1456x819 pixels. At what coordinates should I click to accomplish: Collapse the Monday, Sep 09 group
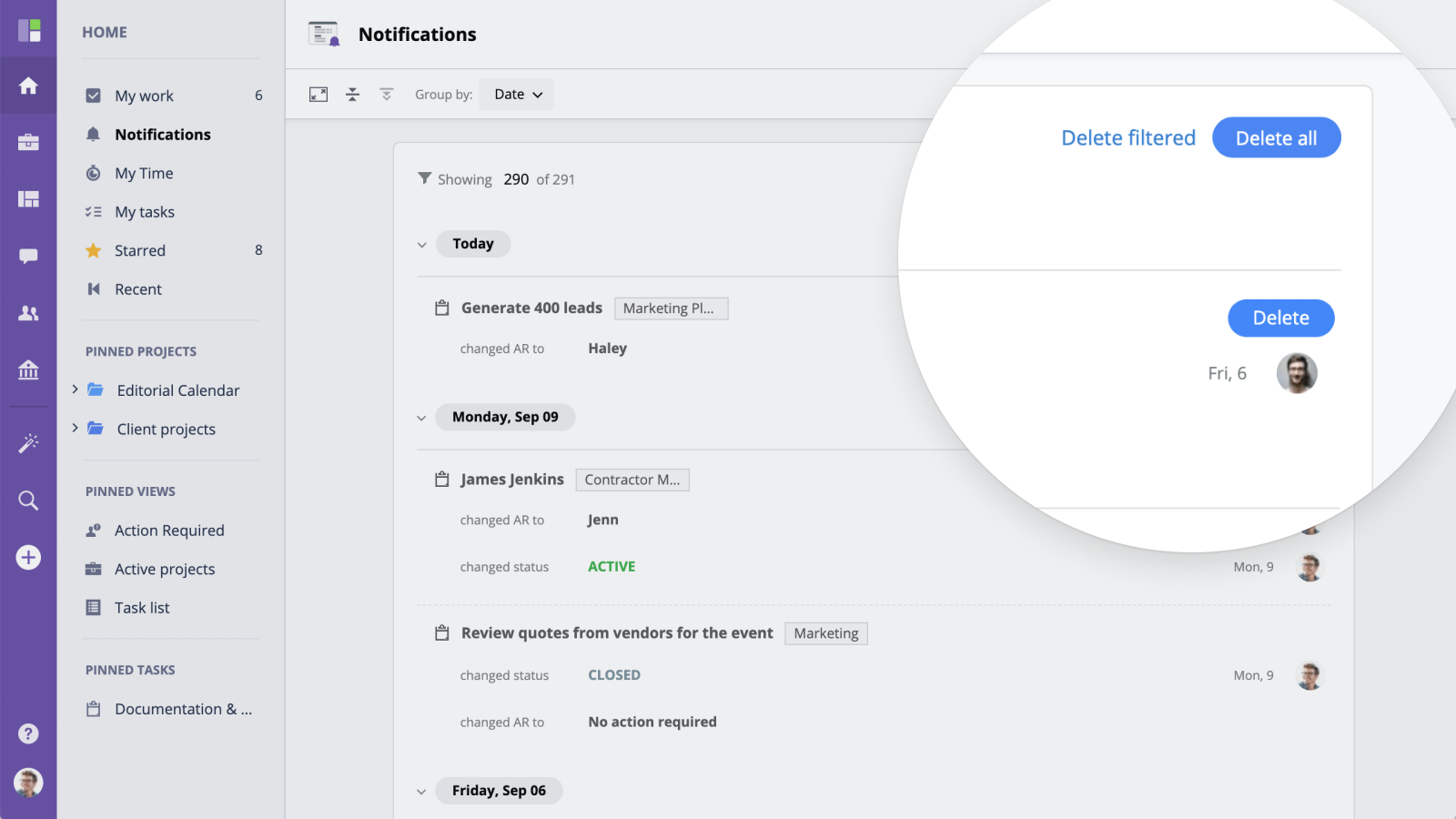pyautogui.click(x=421, y=418)
